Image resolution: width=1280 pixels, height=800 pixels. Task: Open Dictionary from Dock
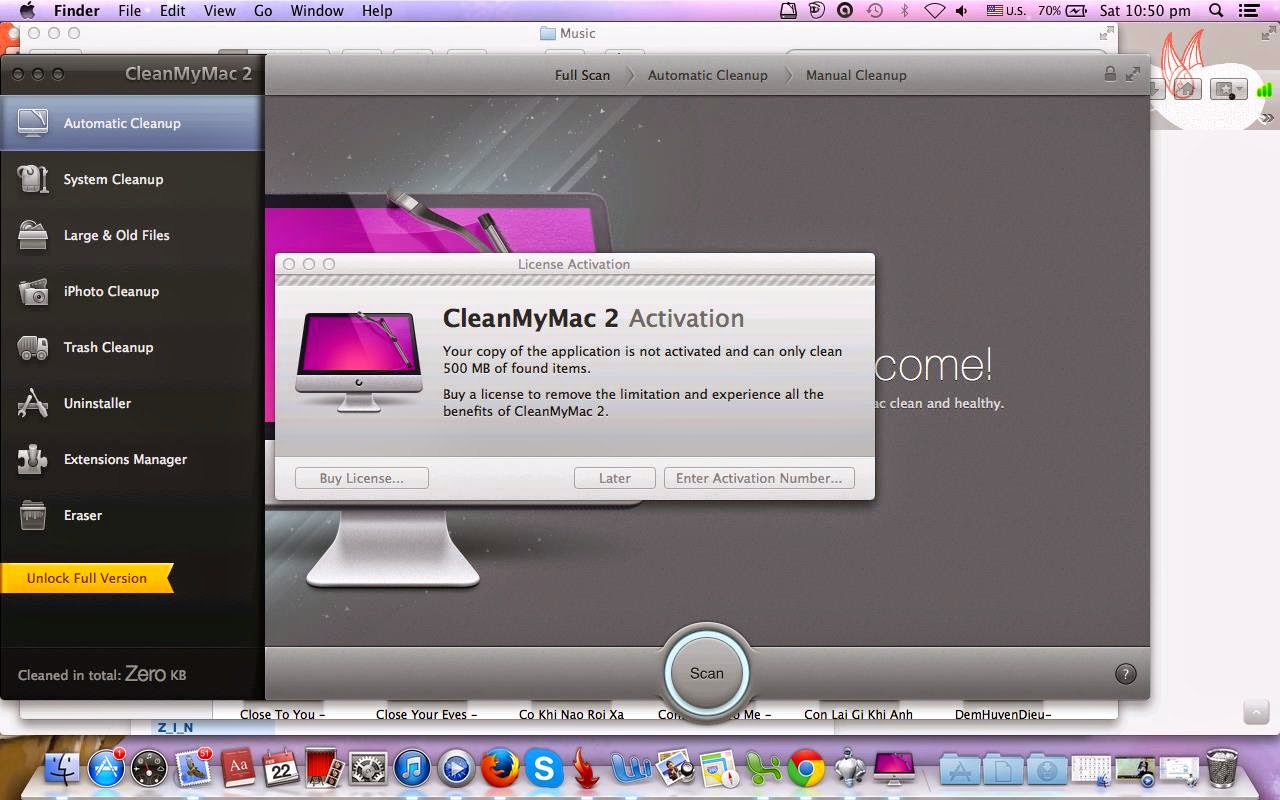(238, 768)
